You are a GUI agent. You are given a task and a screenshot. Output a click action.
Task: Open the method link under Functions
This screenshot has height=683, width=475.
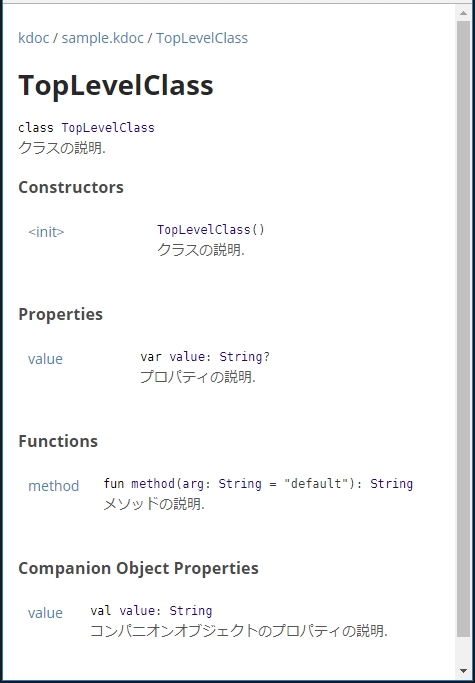(54, 486)
